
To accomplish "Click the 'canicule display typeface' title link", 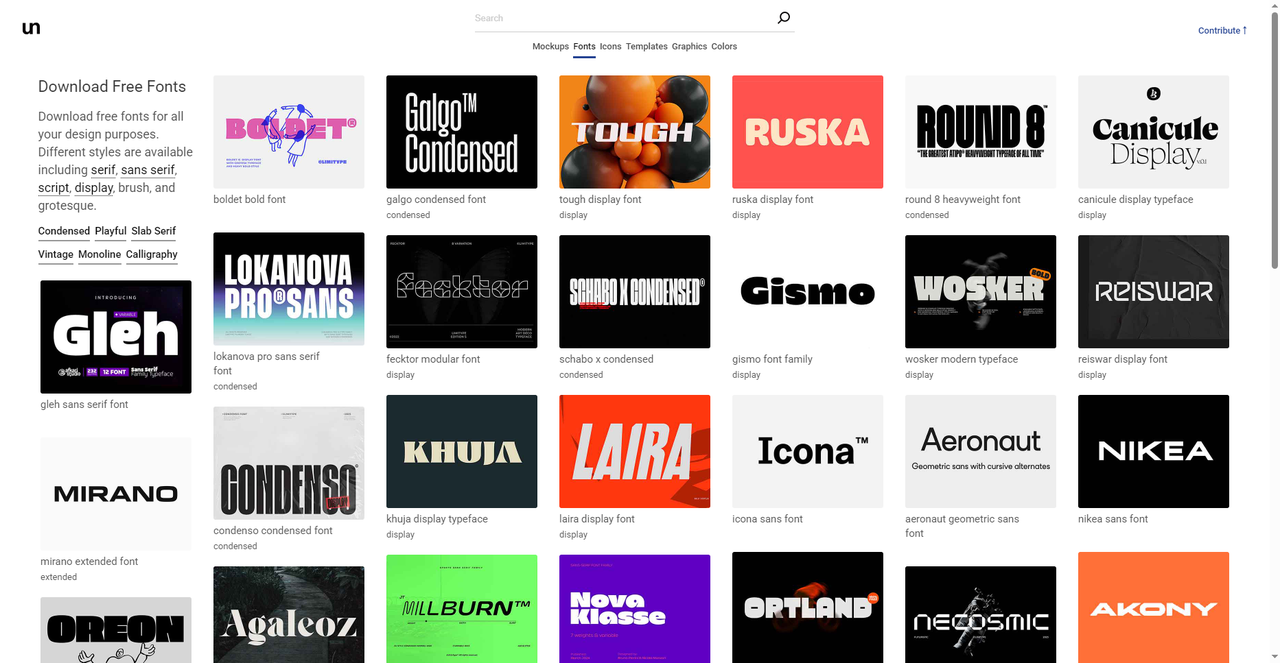I will coord(1135,200).
